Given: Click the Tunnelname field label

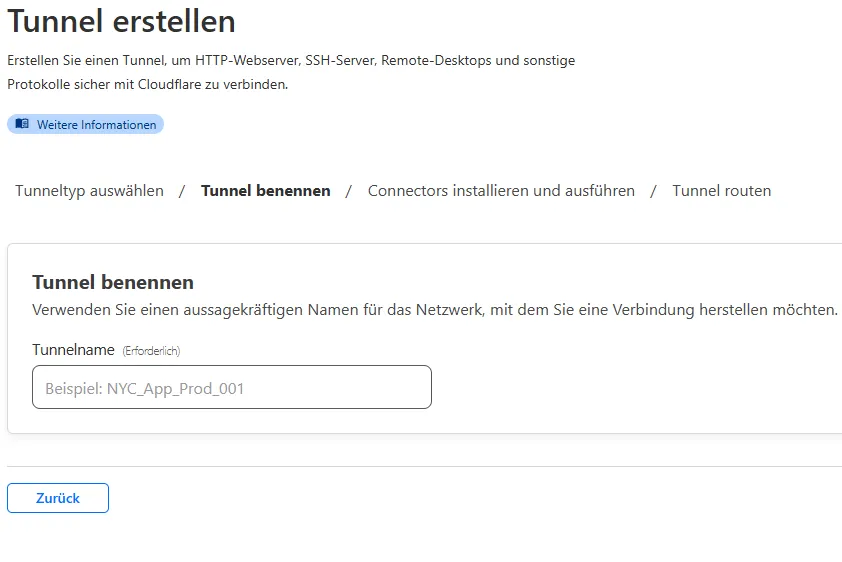Looking at the screenshot, I should (x=74, y=350).
